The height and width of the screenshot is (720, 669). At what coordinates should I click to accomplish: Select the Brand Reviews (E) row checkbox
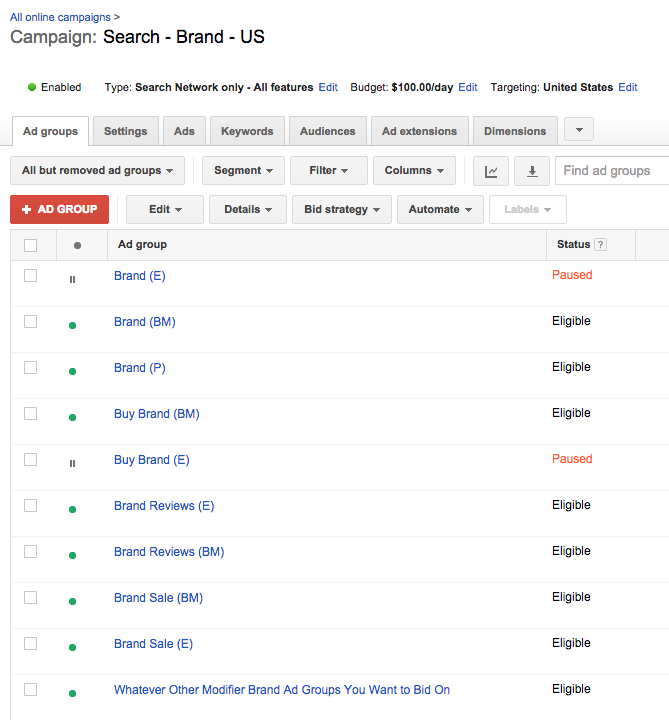30,505
